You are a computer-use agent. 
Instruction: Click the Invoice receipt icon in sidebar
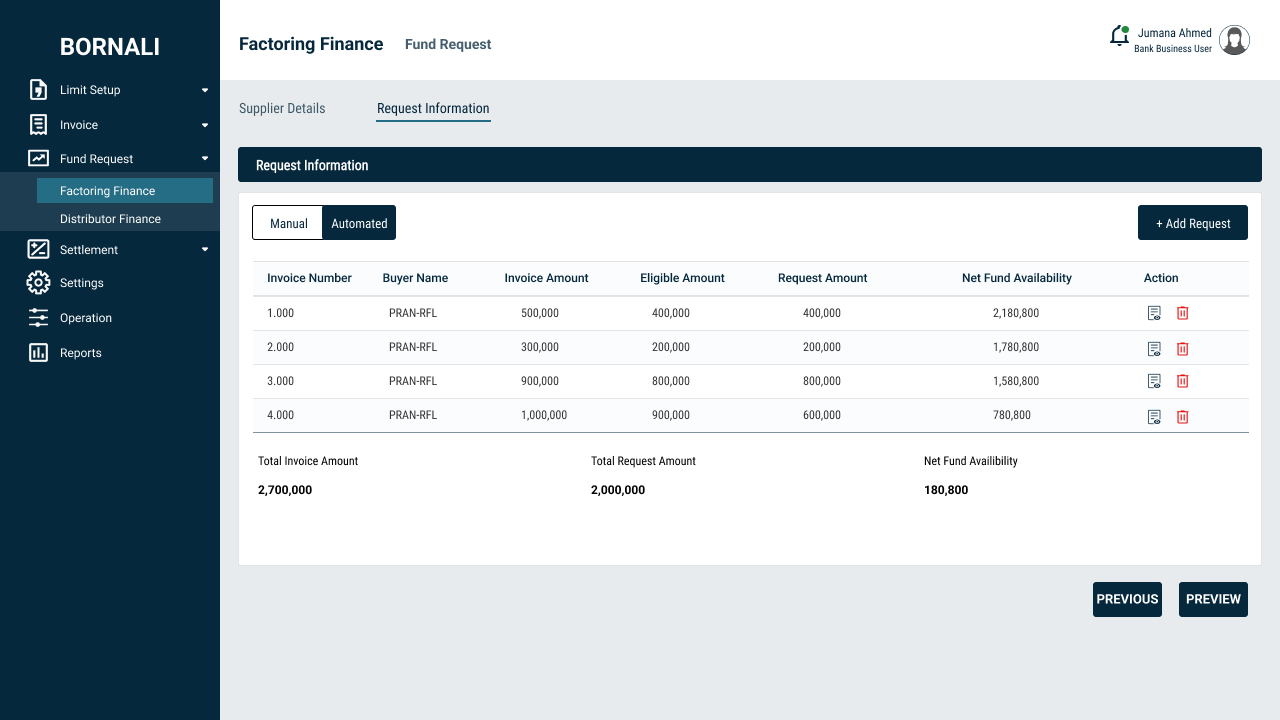[38, 125]
